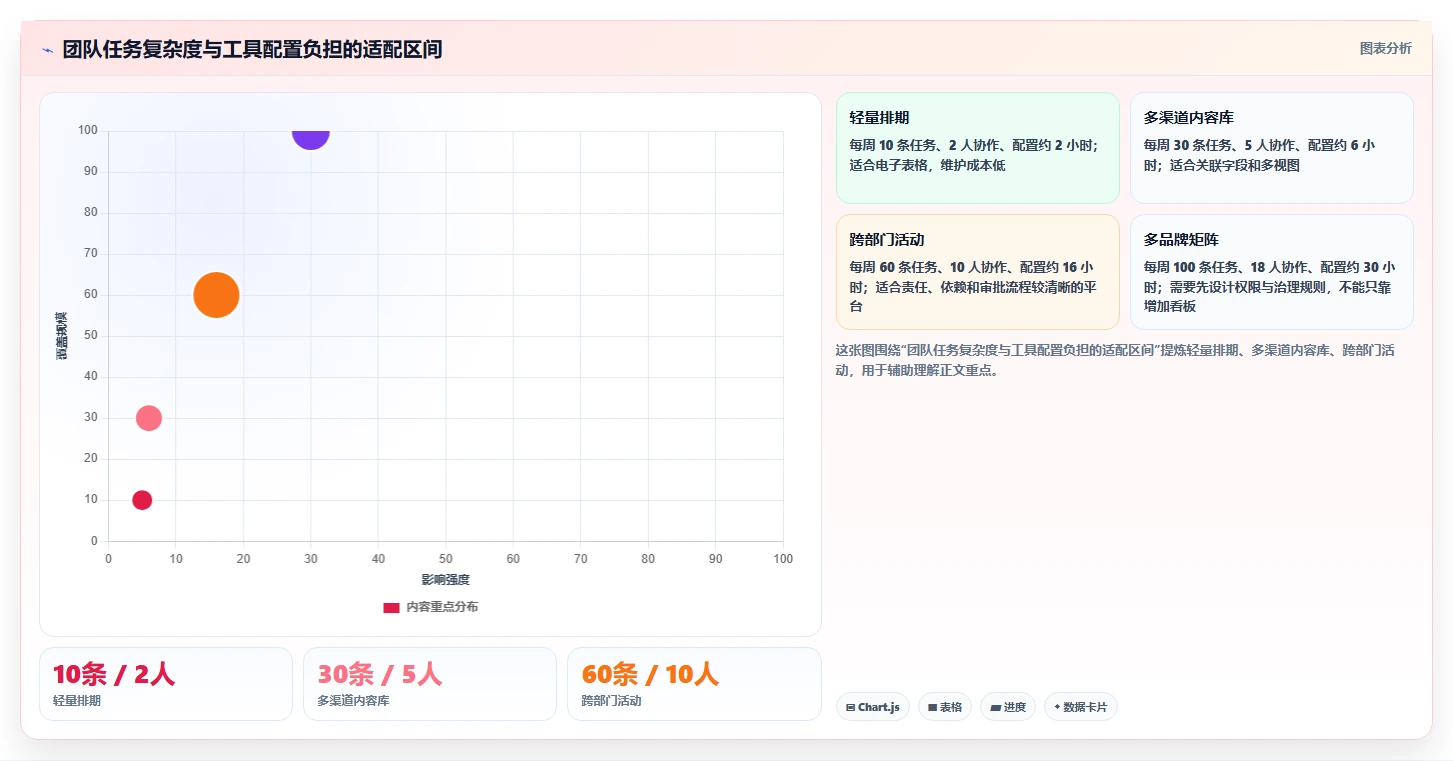Select the 进度 tag chip
1453x761 pixels.
coord(1008,707)
